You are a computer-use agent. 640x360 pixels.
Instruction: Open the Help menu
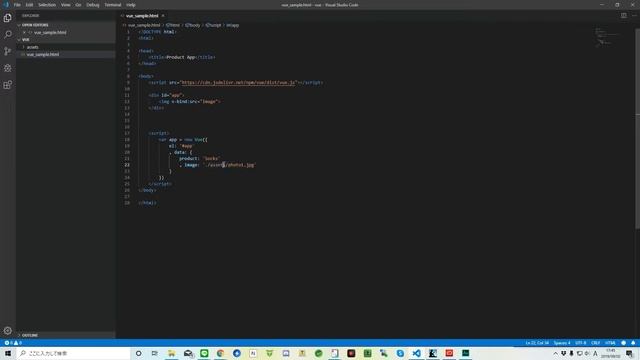[x=131, y=5]
